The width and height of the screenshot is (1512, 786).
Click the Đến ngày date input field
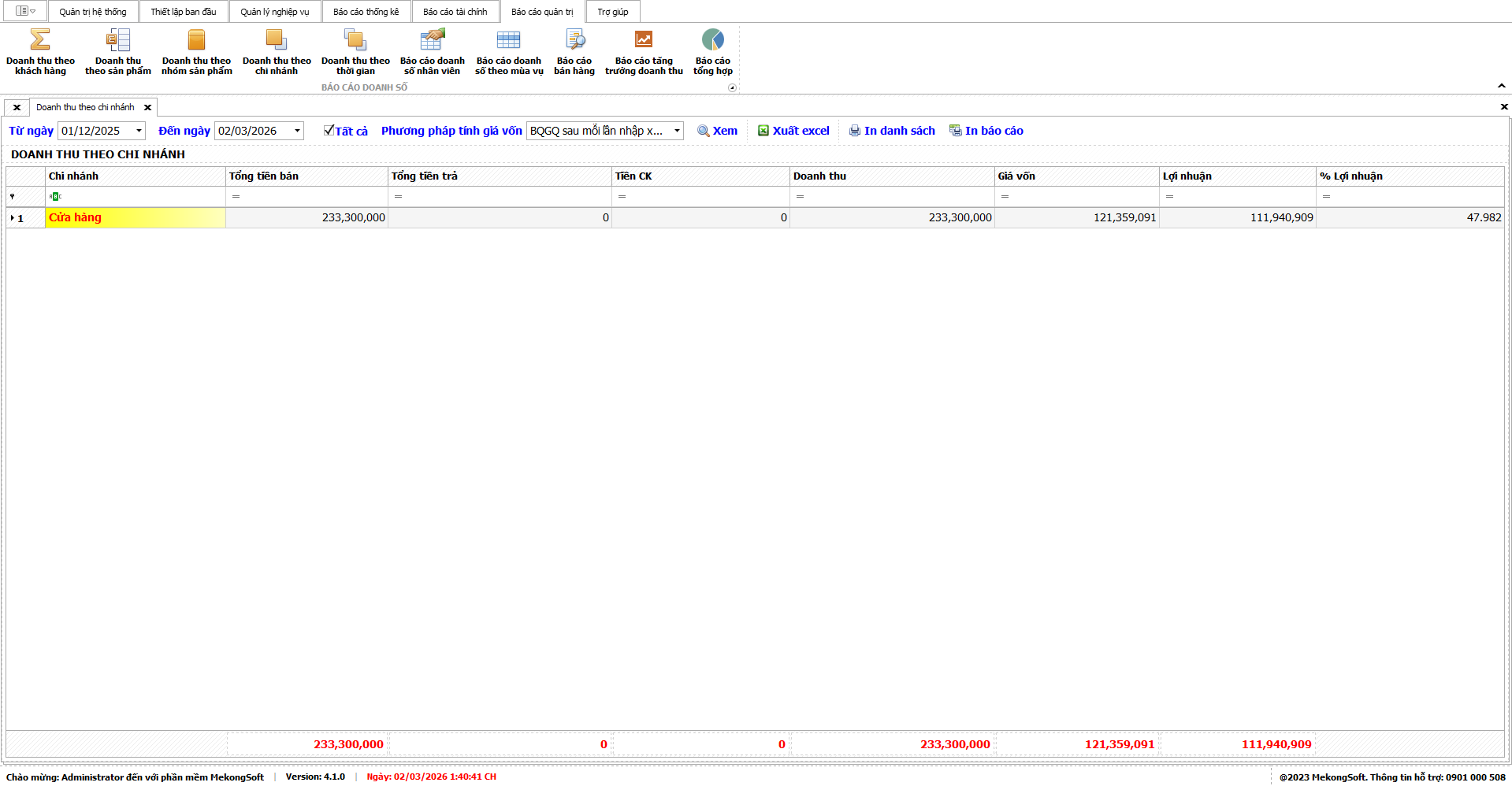[252, 131]
